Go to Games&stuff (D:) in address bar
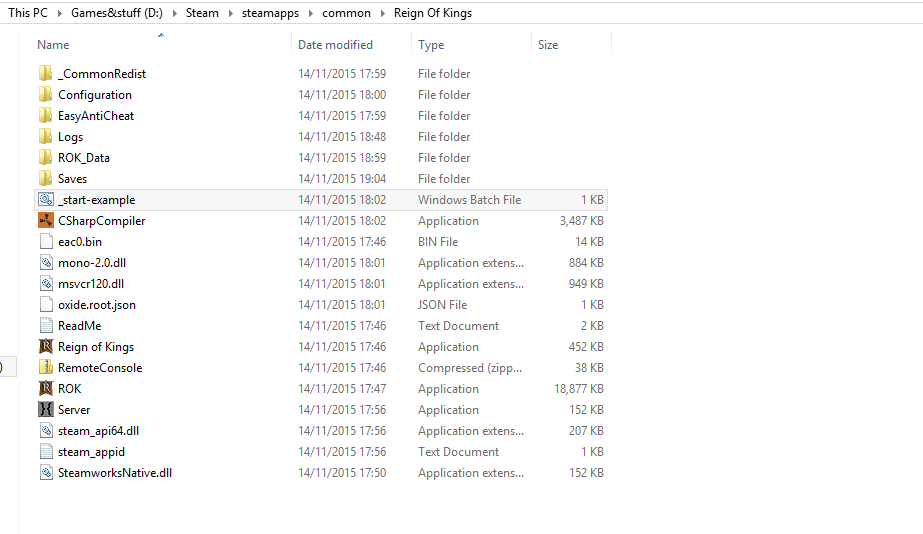Screen dimensions: 923x534 [x=117, y=13]
